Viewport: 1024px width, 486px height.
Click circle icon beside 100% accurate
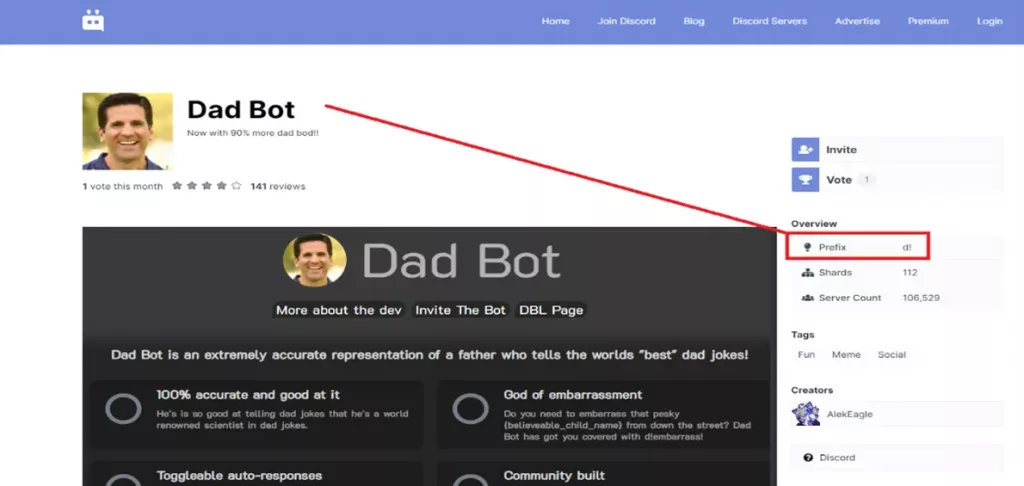(x=123, y=410)
